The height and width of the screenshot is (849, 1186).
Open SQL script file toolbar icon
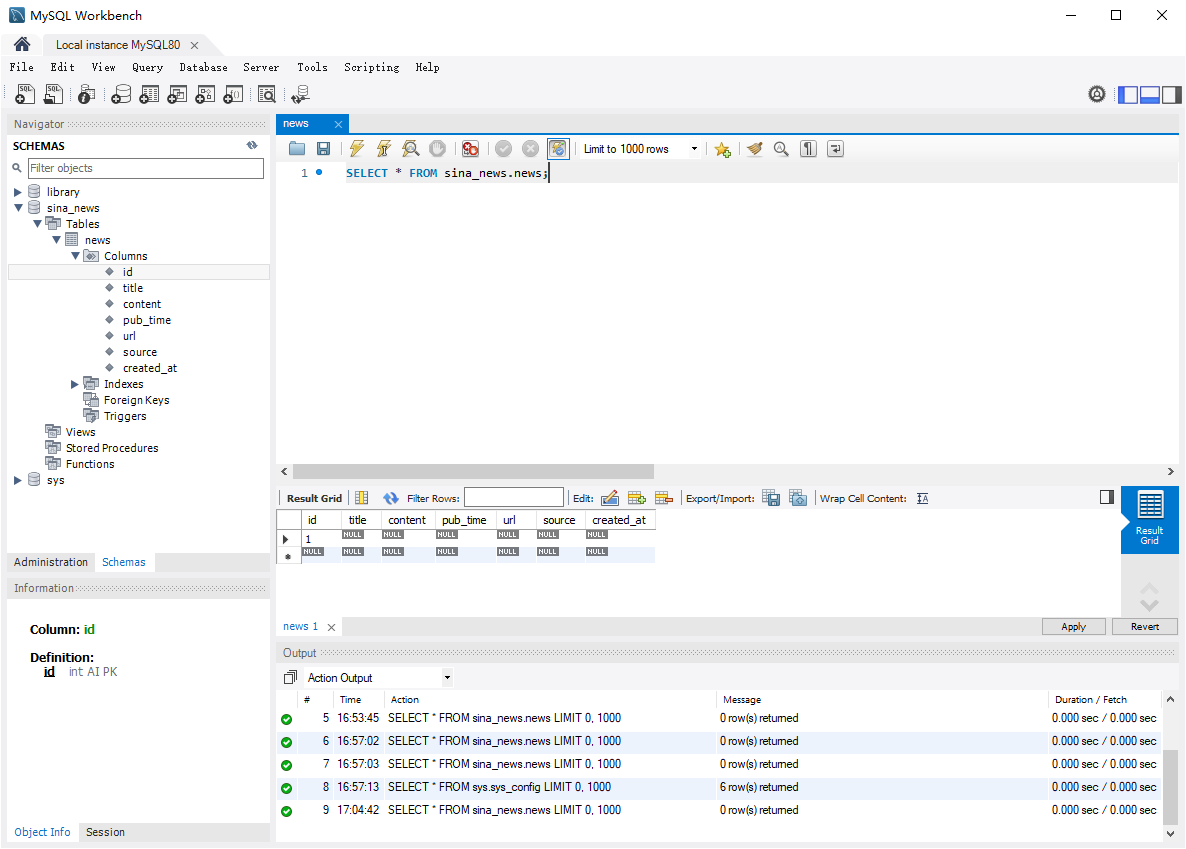[53, 94]
